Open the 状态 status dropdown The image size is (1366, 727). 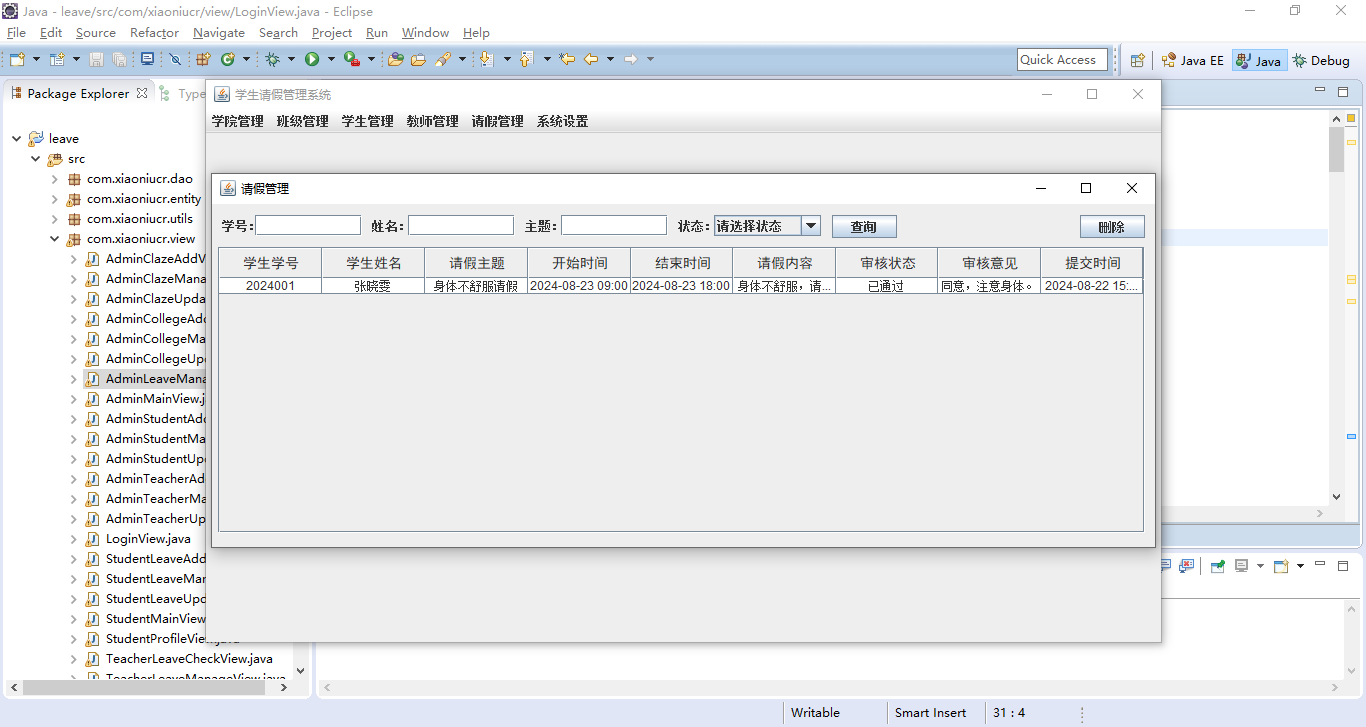point(811,226)
